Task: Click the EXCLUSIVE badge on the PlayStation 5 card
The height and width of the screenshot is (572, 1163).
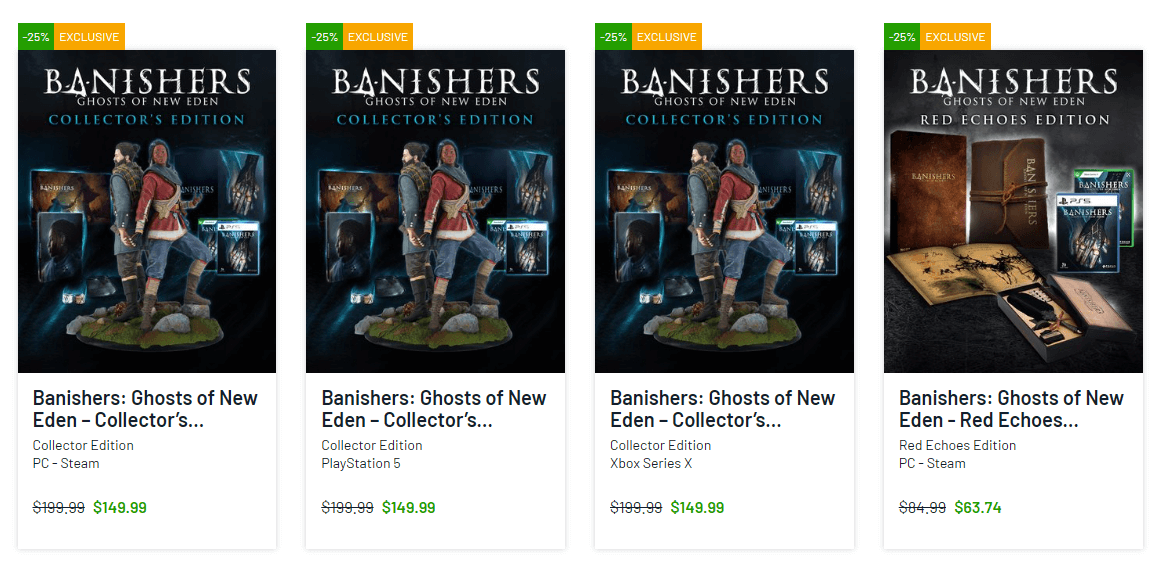Action: 378,37
